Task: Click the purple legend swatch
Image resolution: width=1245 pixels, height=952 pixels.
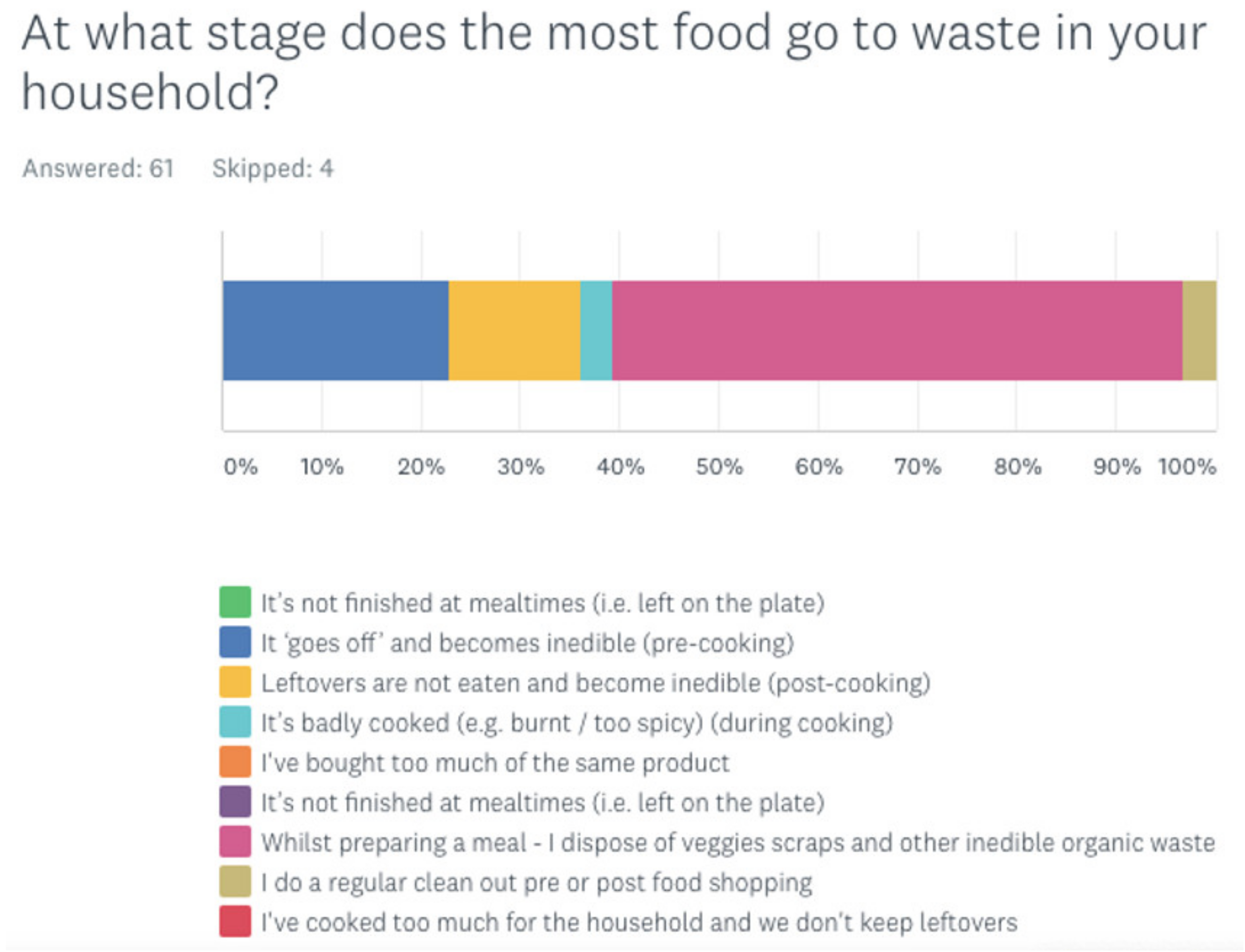Action: pyautogui.click(x=235, y=802)
